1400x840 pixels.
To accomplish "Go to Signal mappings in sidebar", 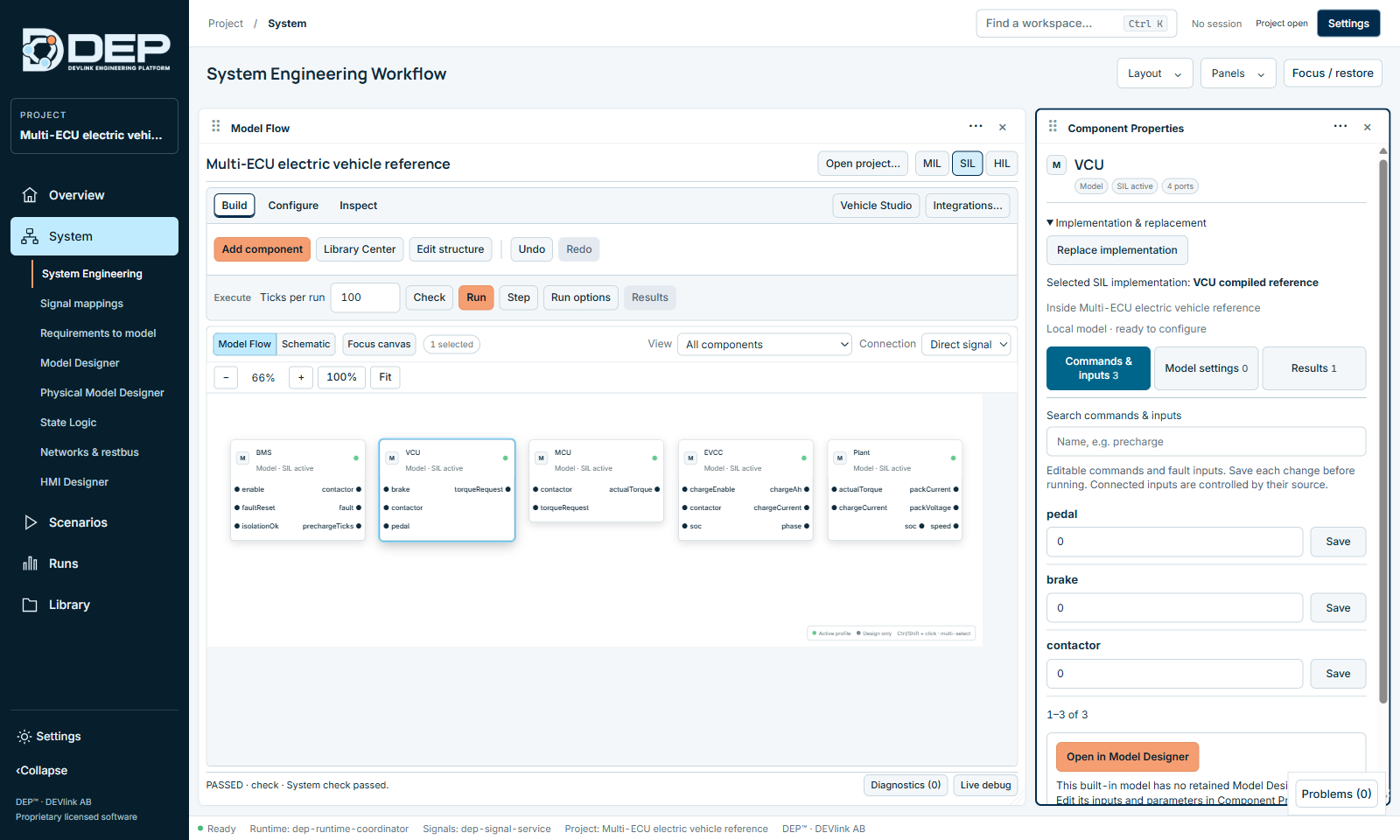I will (81, 304).
